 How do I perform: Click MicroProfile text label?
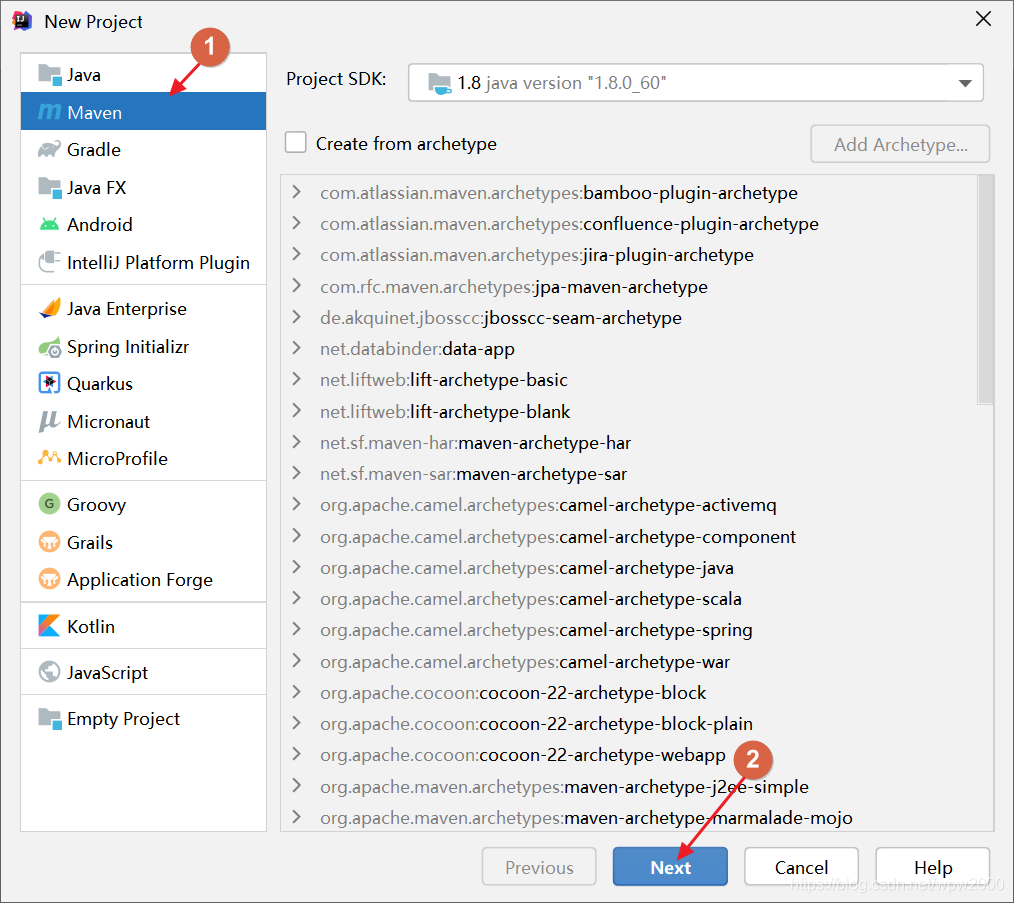[x=118, y=459]
